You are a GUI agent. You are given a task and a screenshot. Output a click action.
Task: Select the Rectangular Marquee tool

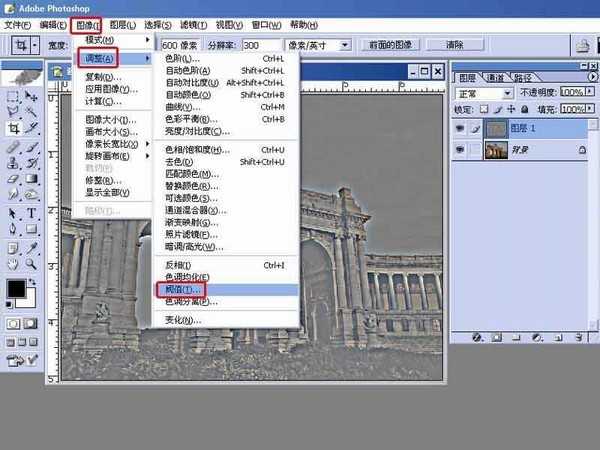pyautogui.click(x=13, y=96)
